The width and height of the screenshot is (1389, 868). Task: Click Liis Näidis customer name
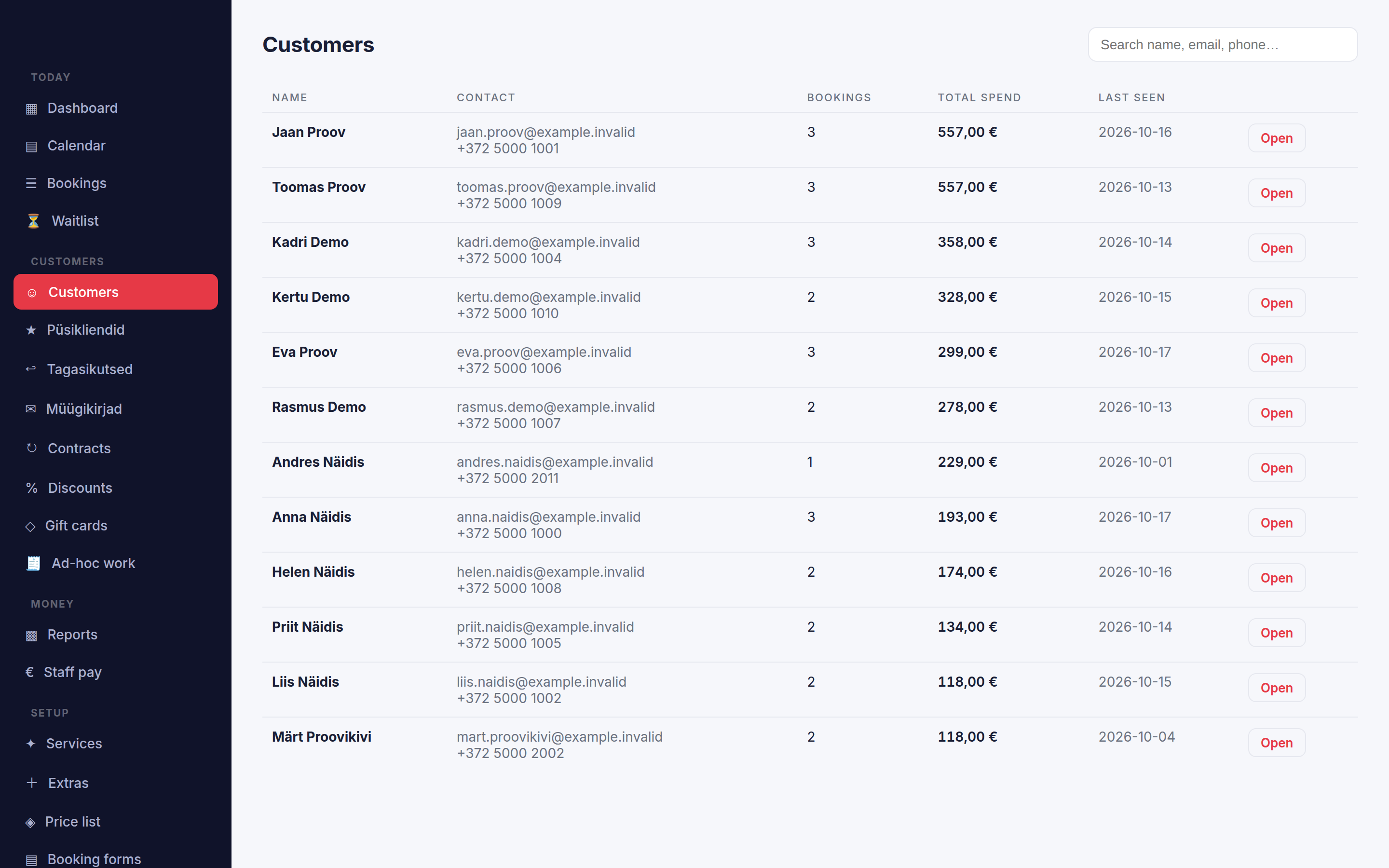[x=305, y=682]
